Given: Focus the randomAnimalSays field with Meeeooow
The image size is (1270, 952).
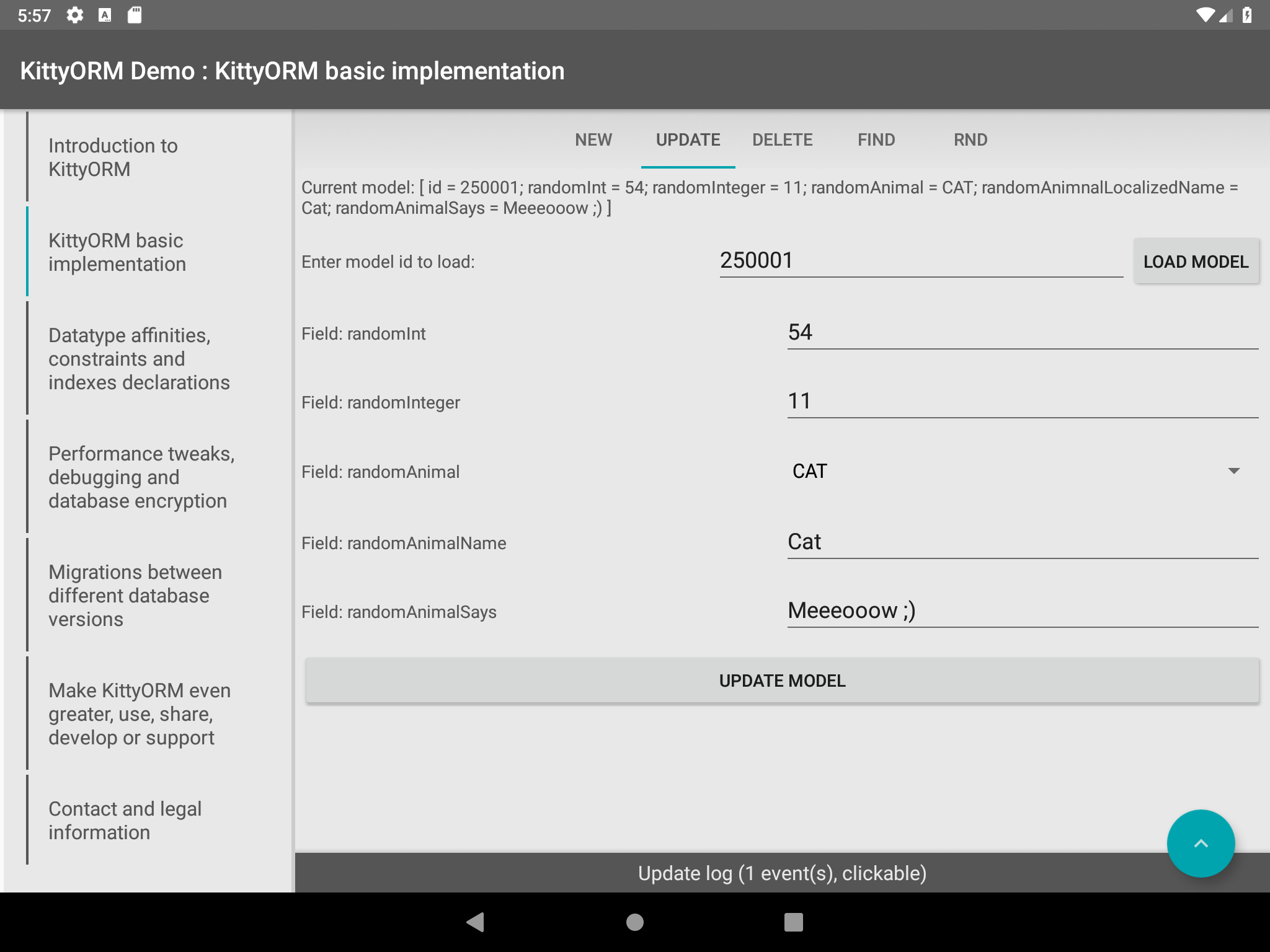Looking at the screenshot, I should coord(1023,611).
